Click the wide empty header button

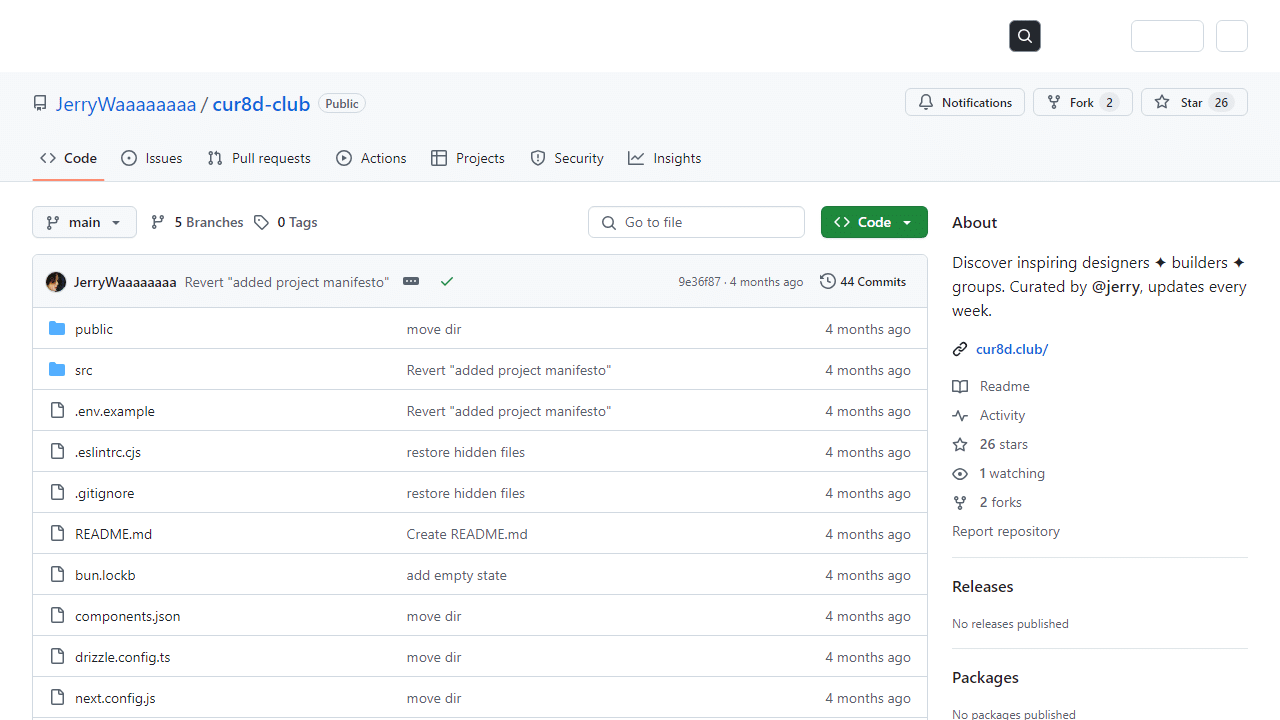(x=1167, y=36)
